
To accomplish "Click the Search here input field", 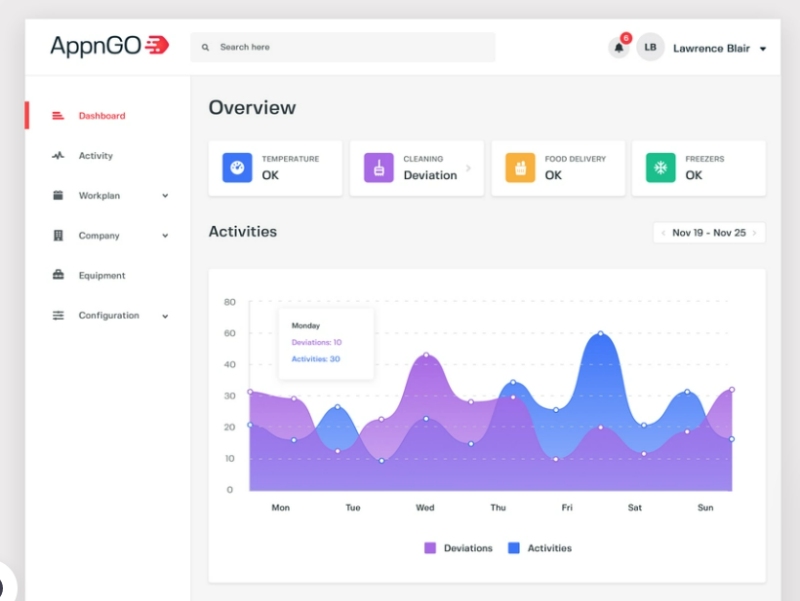I will [350, 47].
